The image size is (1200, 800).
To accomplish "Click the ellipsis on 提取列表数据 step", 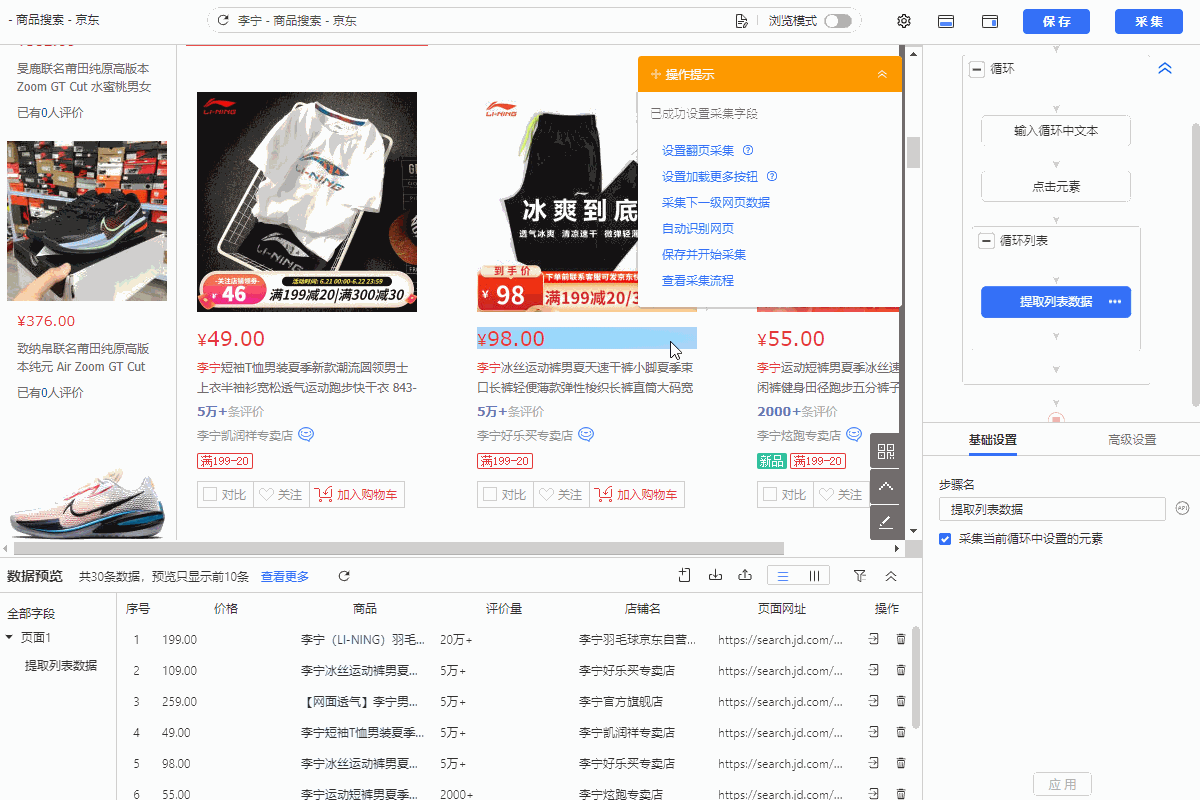I will 1114,302.
